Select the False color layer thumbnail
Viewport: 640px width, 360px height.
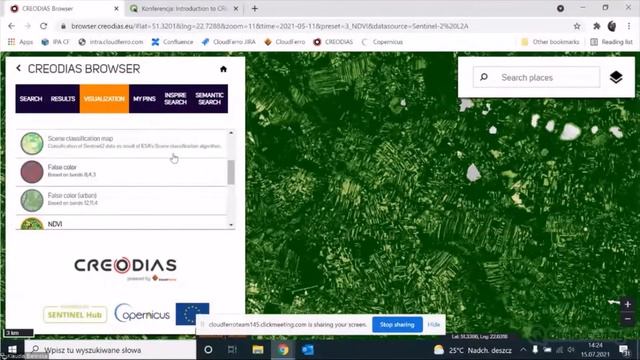[x=32, y=172]
